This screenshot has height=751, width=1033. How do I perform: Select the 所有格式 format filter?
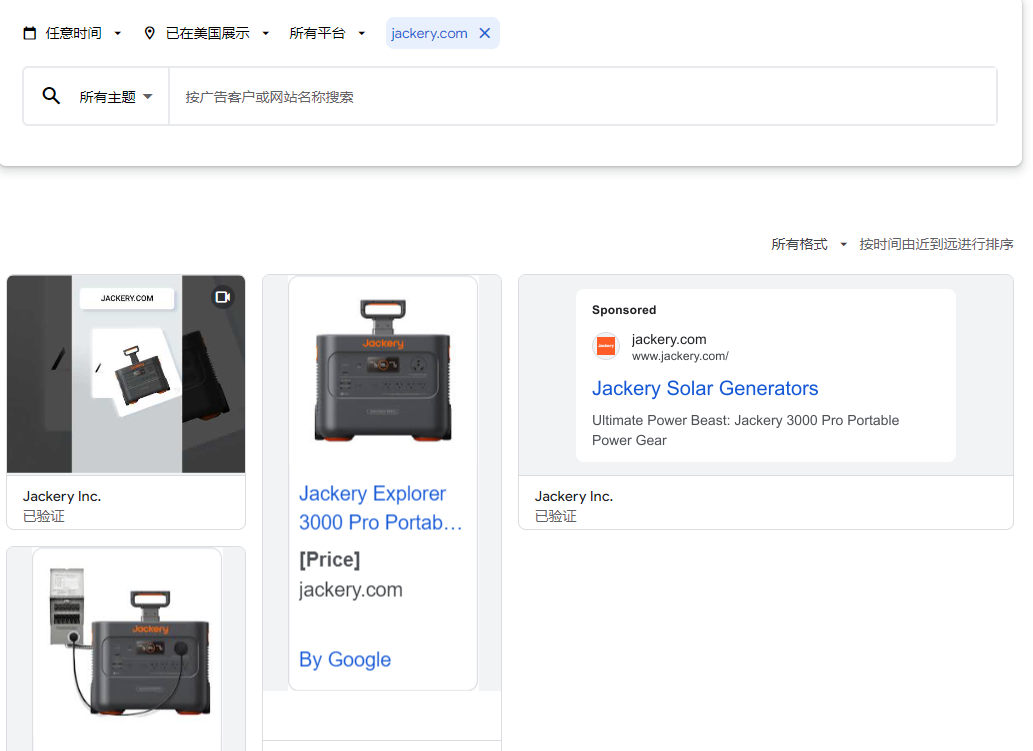tap(799, 243)
